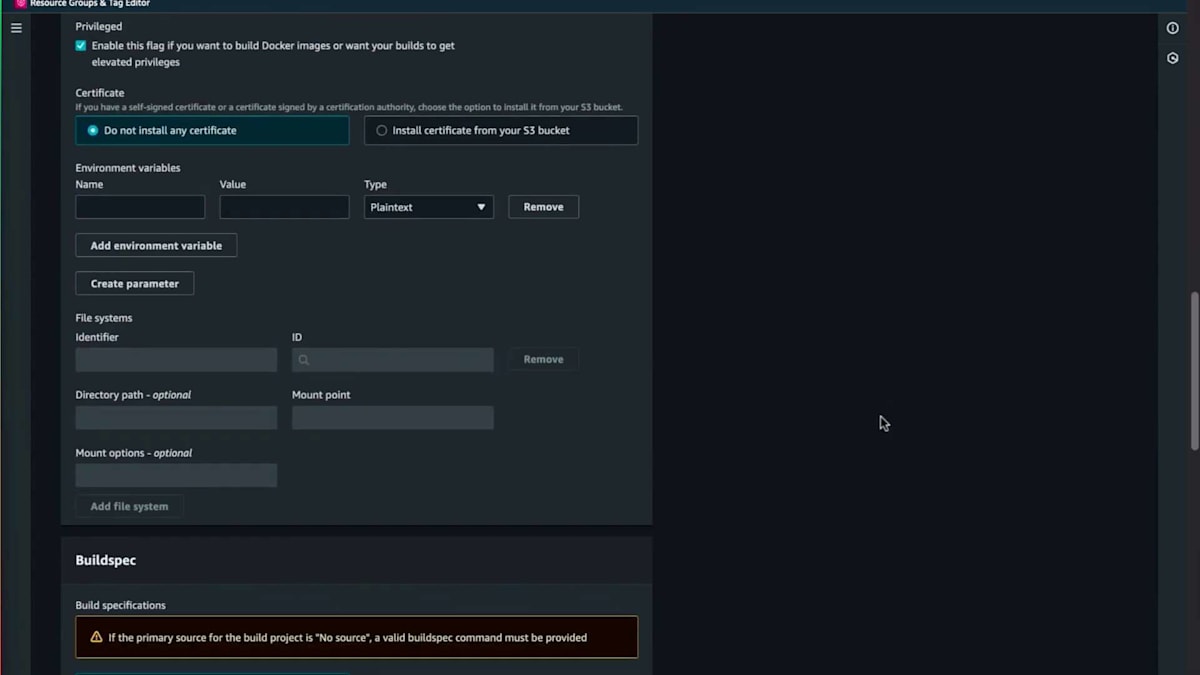Select Install certificate from your S3 bucket

501,131
